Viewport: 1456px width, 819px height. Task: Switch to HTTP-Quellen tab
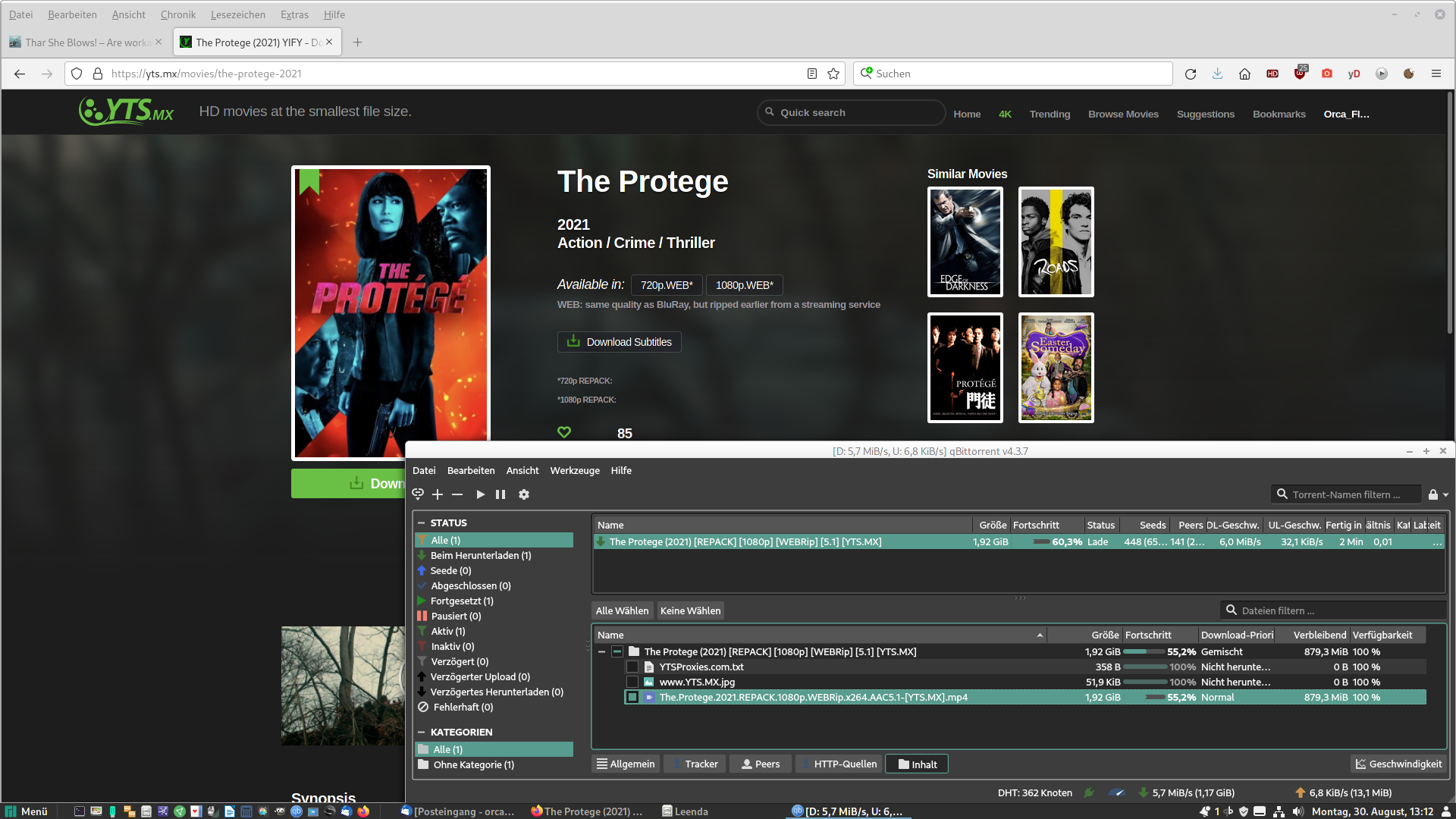point(838,764)
